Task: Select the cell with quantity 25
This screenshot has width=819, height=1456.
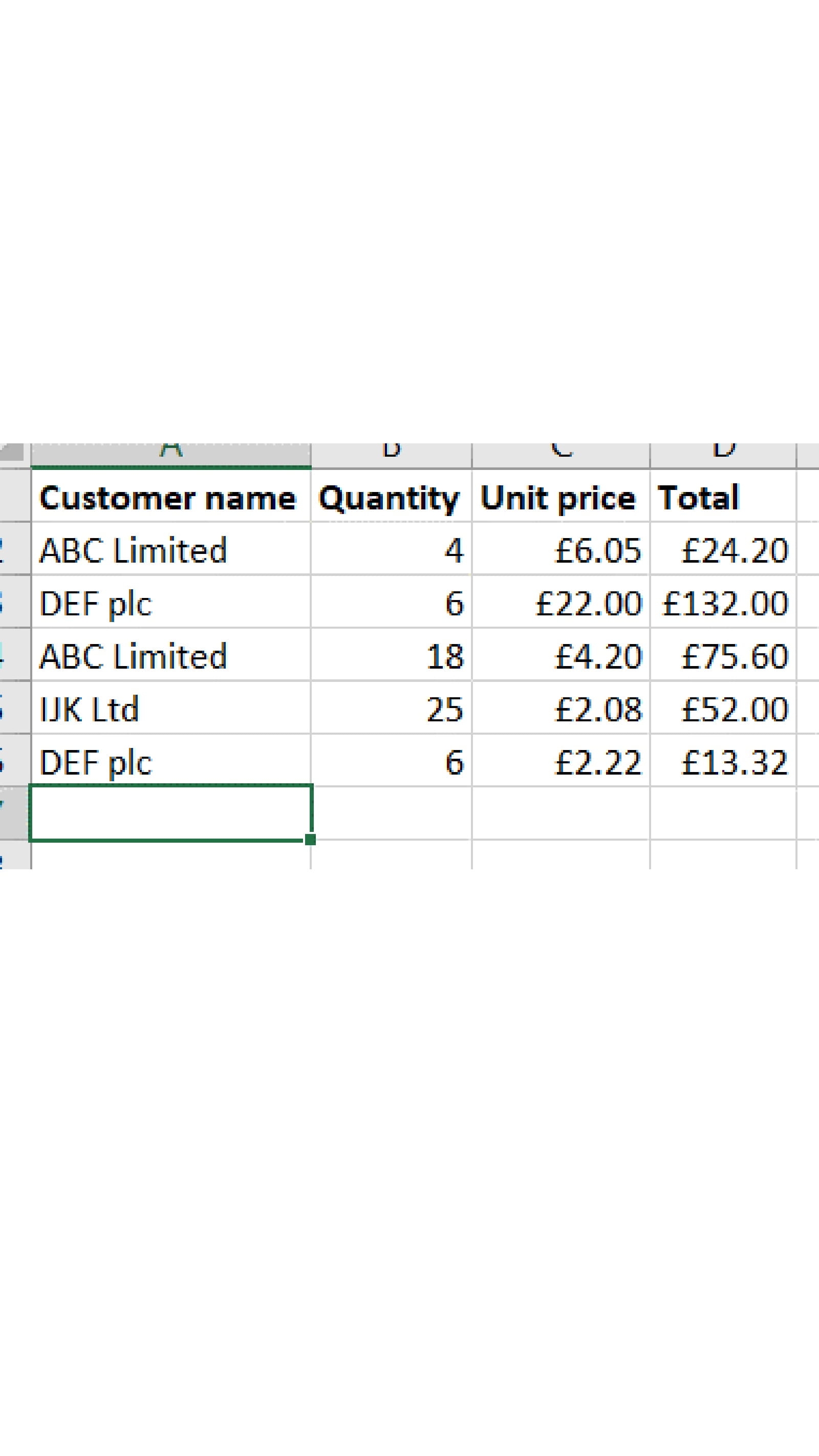Action: coord(391,709)
